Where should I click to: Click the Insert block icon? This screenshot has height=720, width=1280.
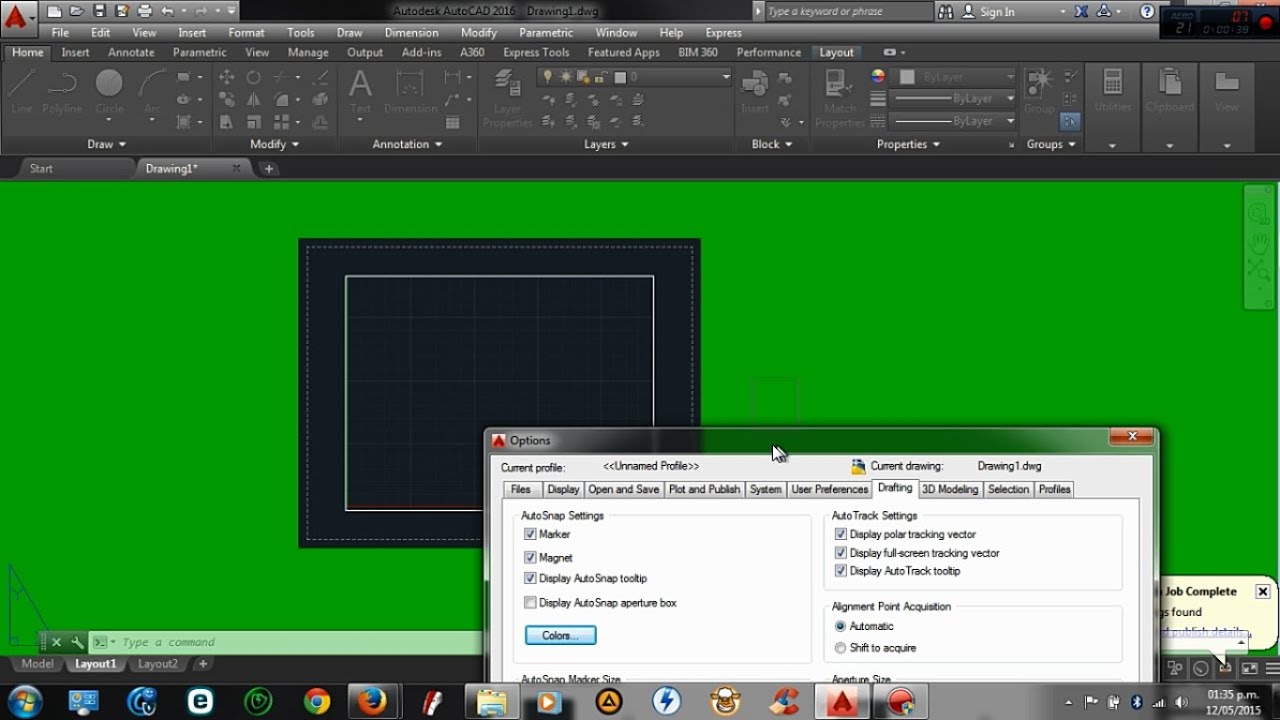(755, 90)
